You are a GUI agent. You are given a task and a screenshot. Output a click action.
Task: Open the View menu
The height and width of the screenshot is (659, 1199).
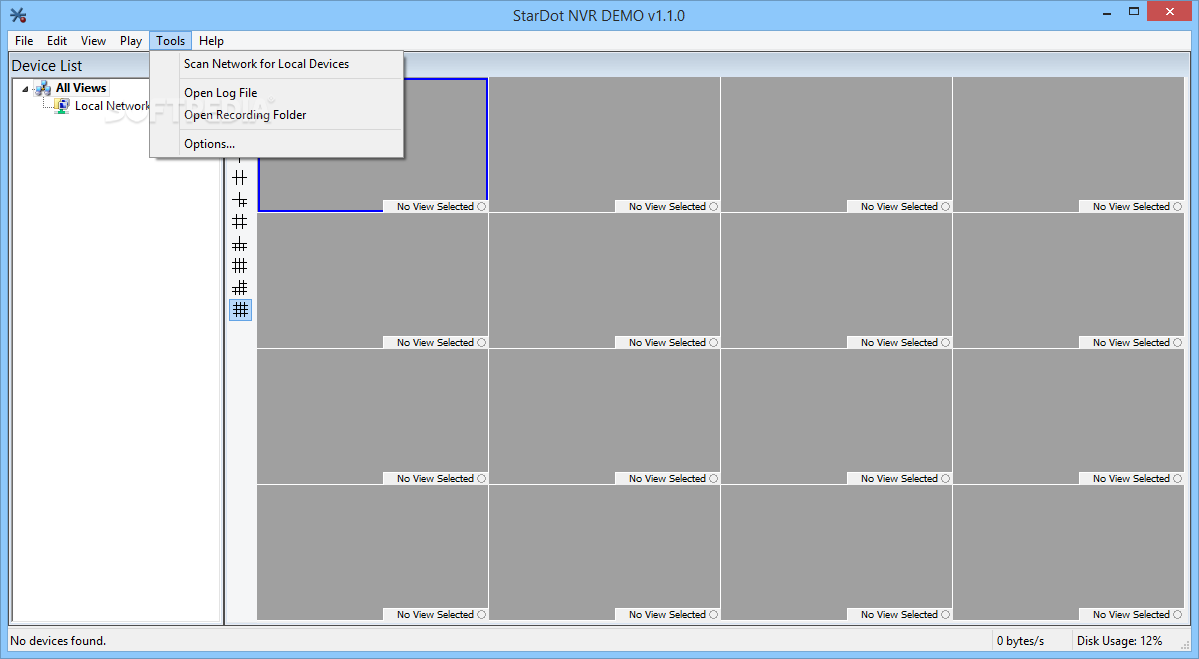tap(93, 41)
